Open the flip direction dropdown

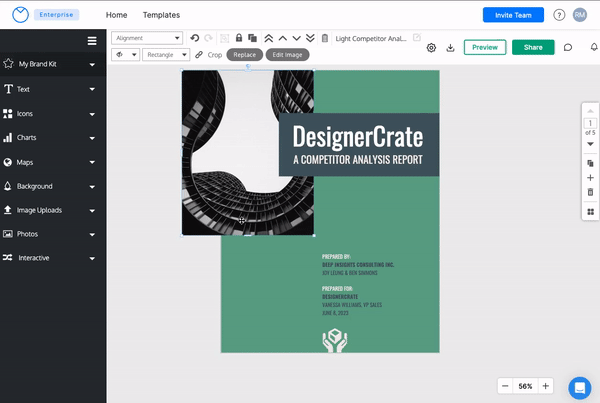coord(126,55)
